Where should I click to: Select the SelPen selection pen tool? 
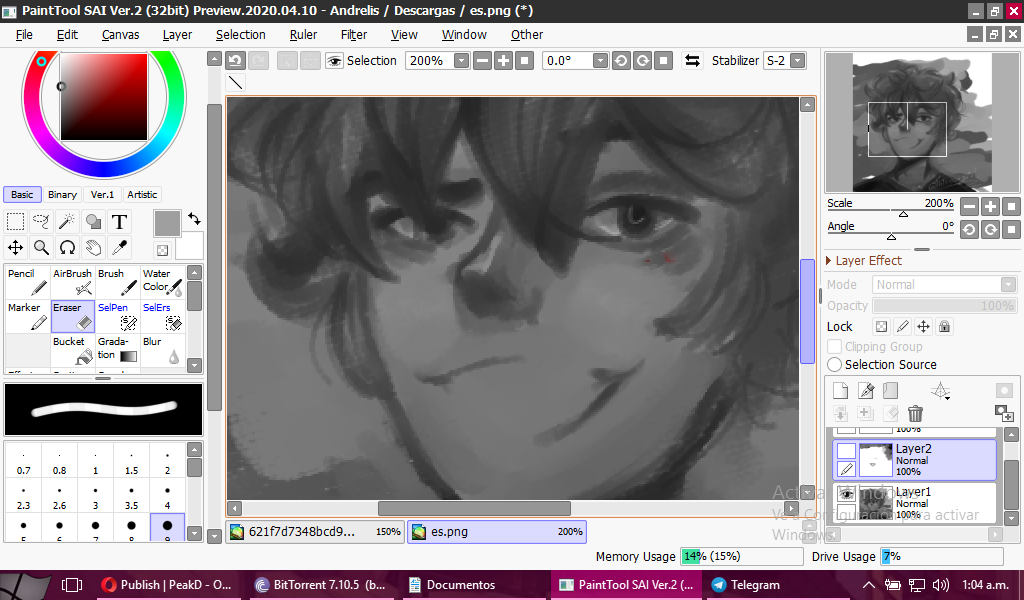coord(118,316)
